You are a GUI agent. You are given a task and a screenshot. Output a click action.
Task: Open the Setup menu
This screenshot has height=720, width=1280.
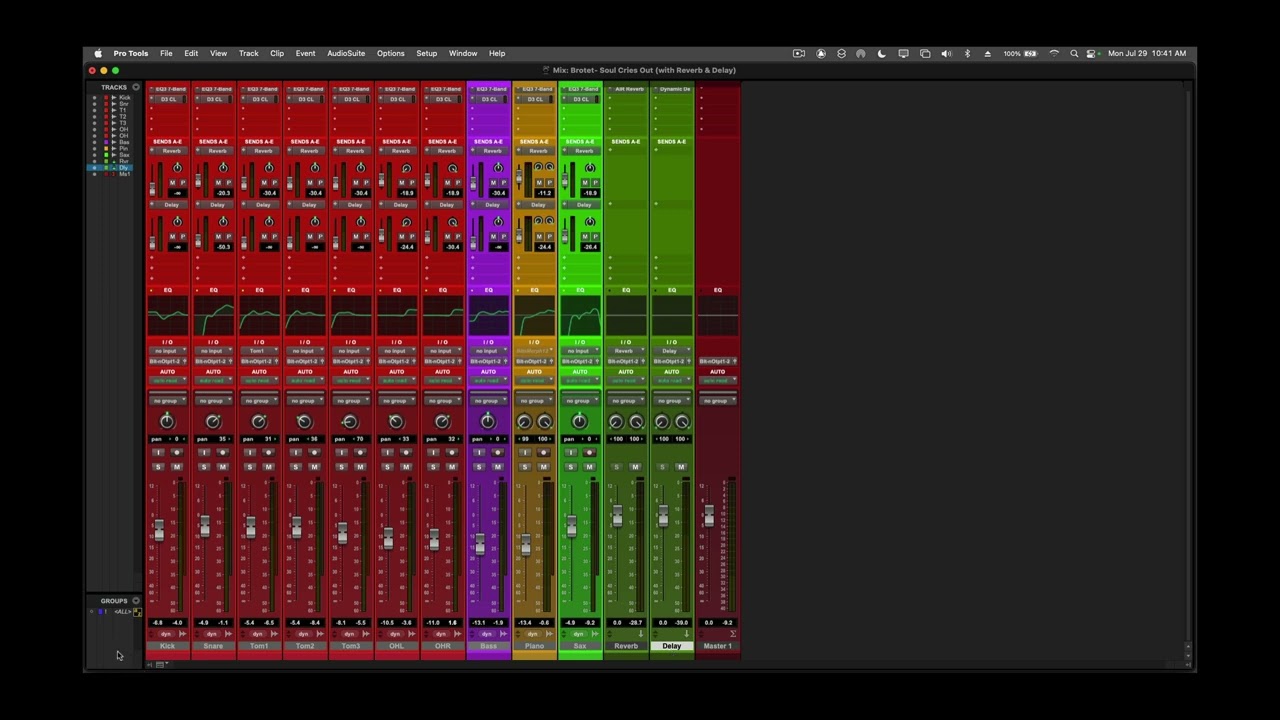click(x=427, y=53)
